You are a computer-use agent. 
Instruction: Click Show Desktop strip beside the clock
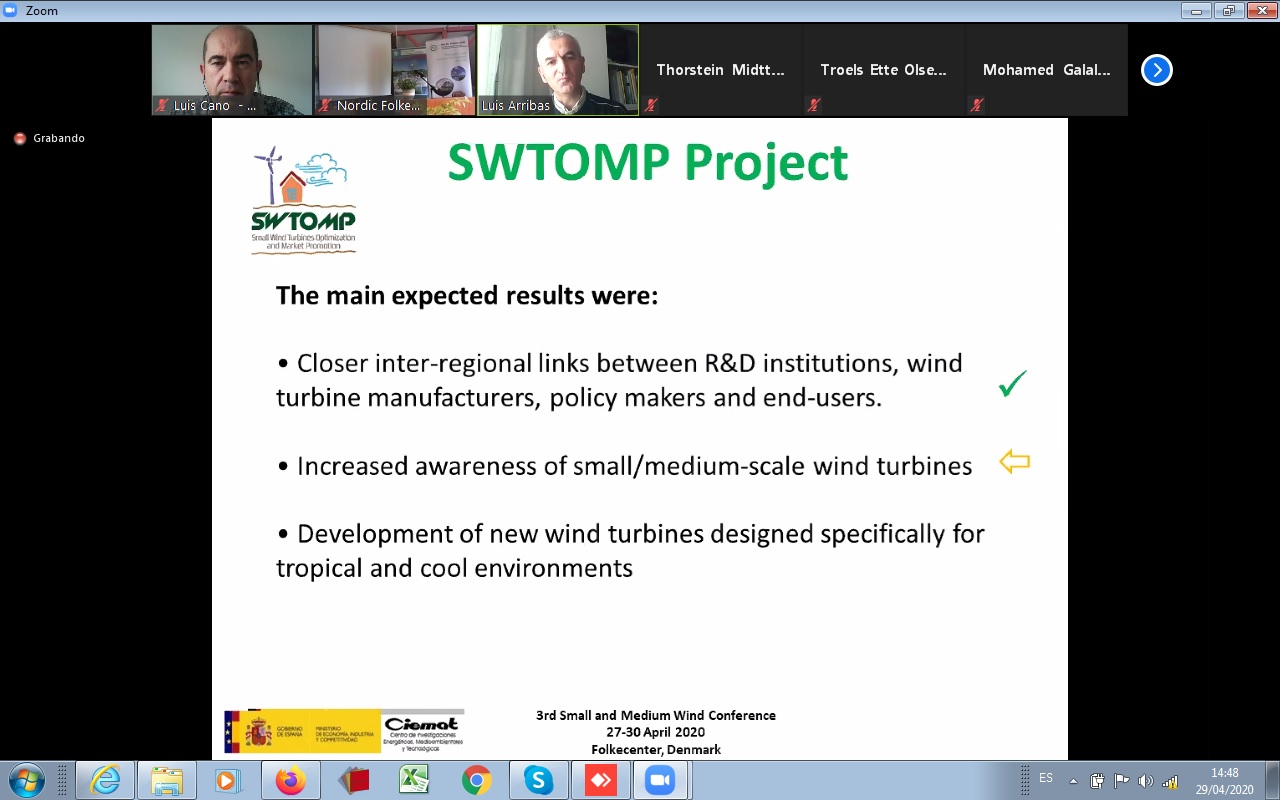click(1272, 780)
